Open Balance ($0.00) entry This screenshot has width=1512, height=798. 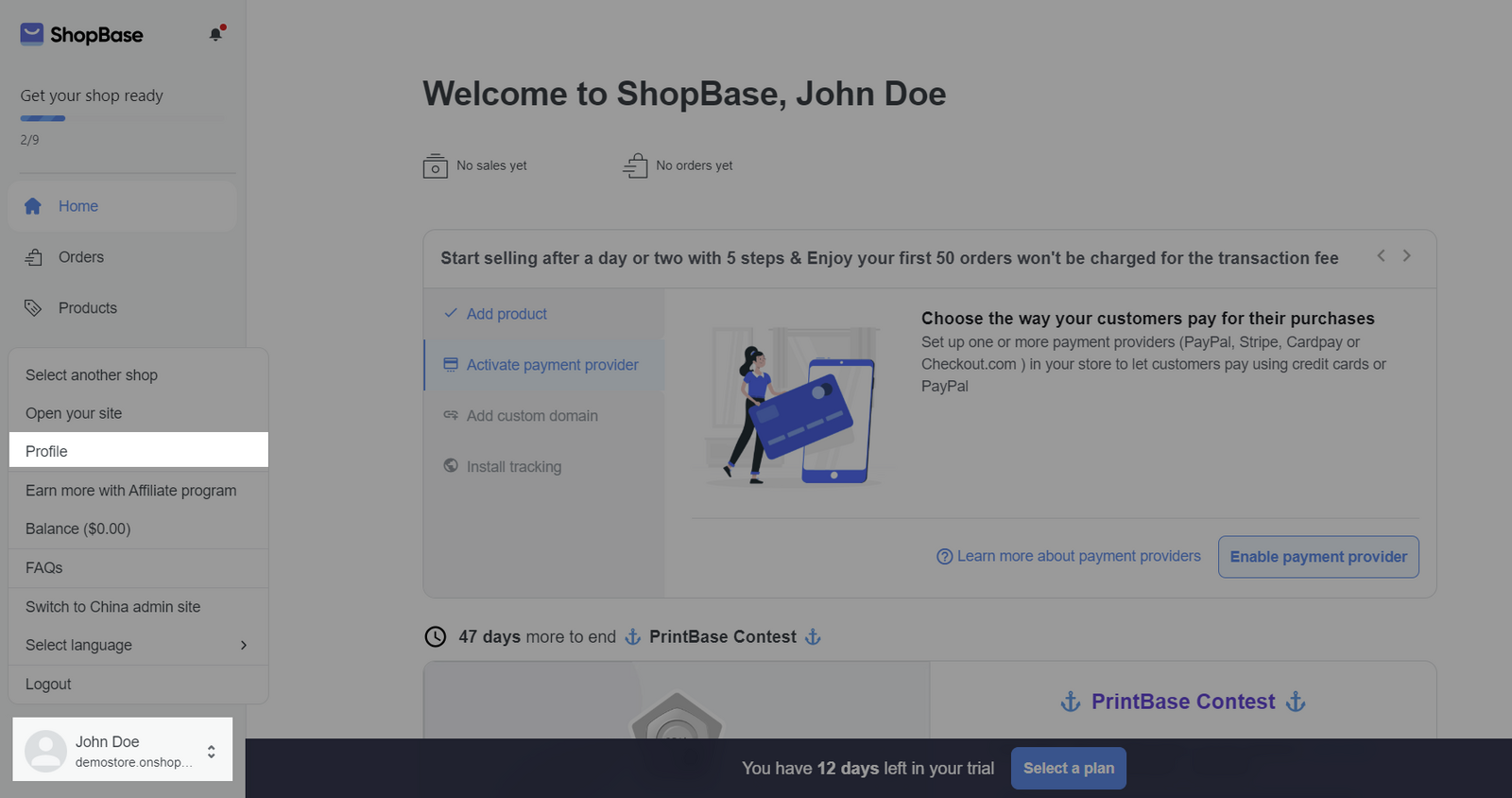point(139,529)
